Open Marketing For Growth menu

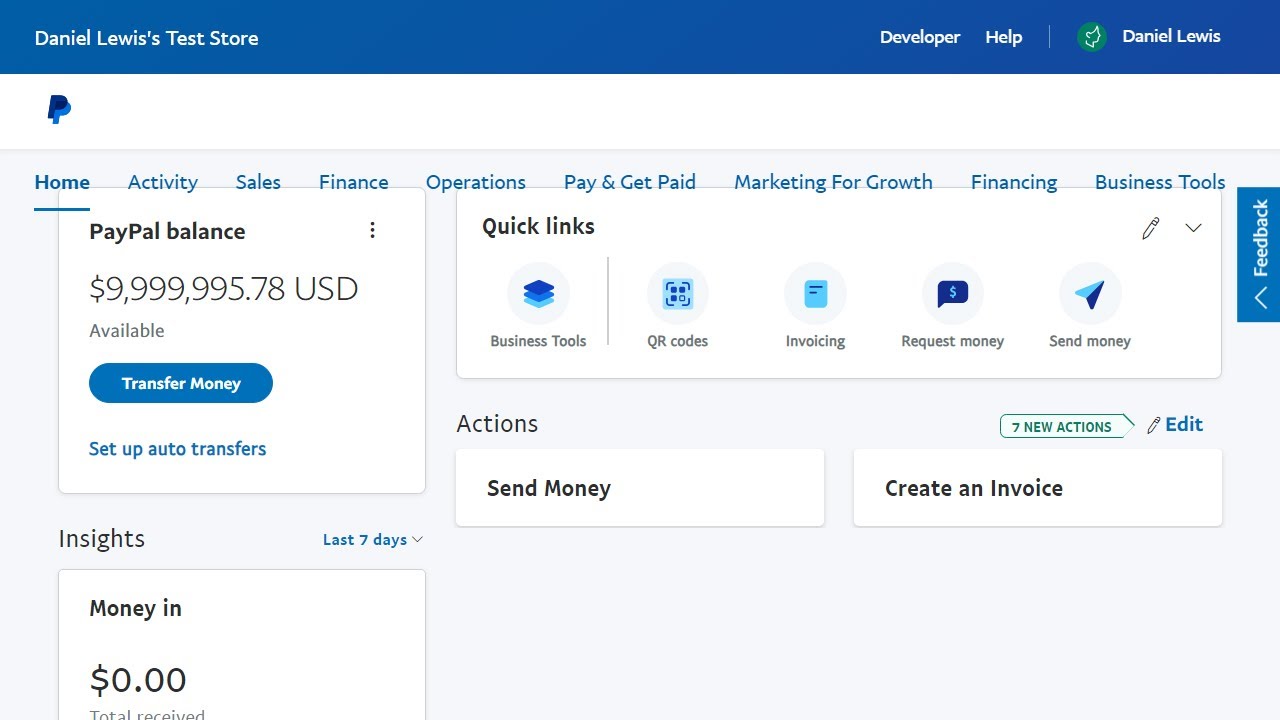833,182
